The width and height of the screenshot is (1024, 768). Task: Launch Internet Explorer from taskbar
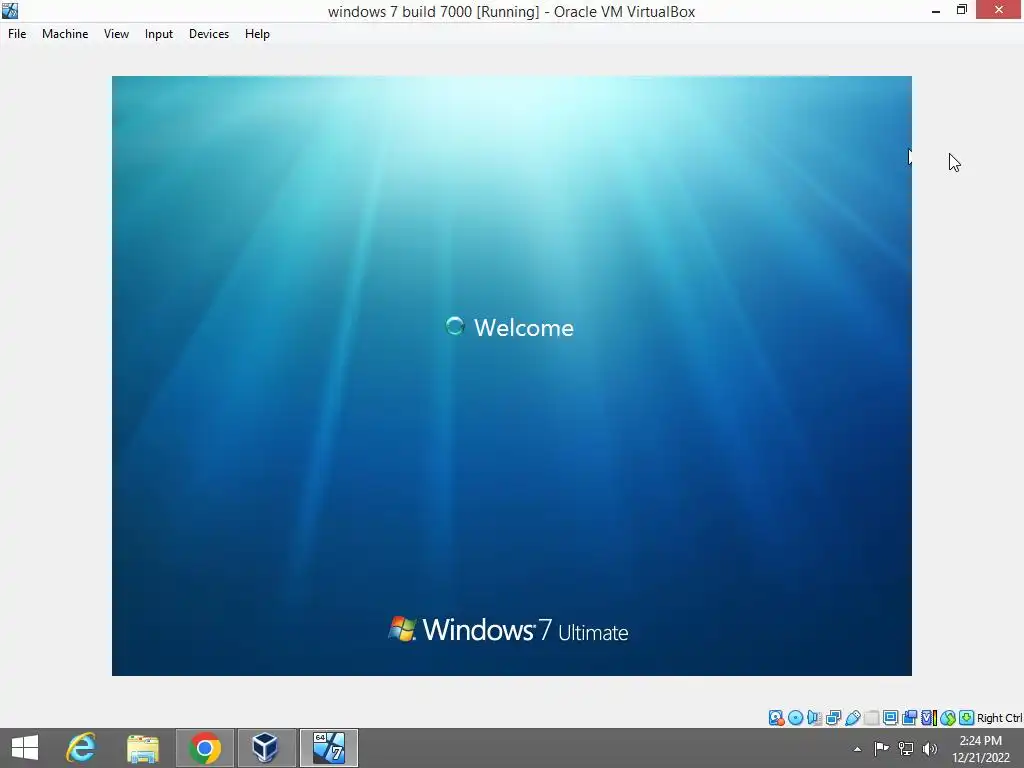coord(81,748)
